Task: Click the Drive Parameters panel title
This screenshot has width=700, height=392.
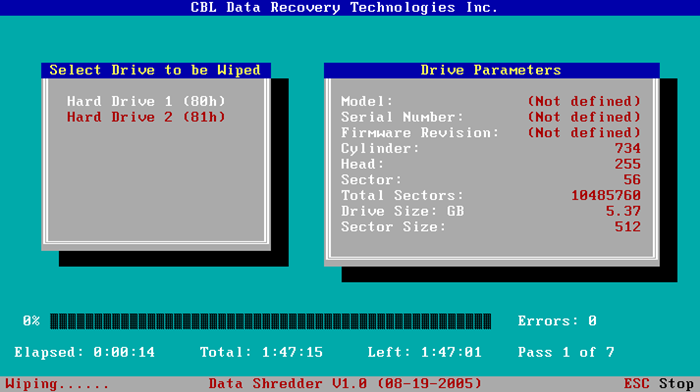Action: (491, 70)
